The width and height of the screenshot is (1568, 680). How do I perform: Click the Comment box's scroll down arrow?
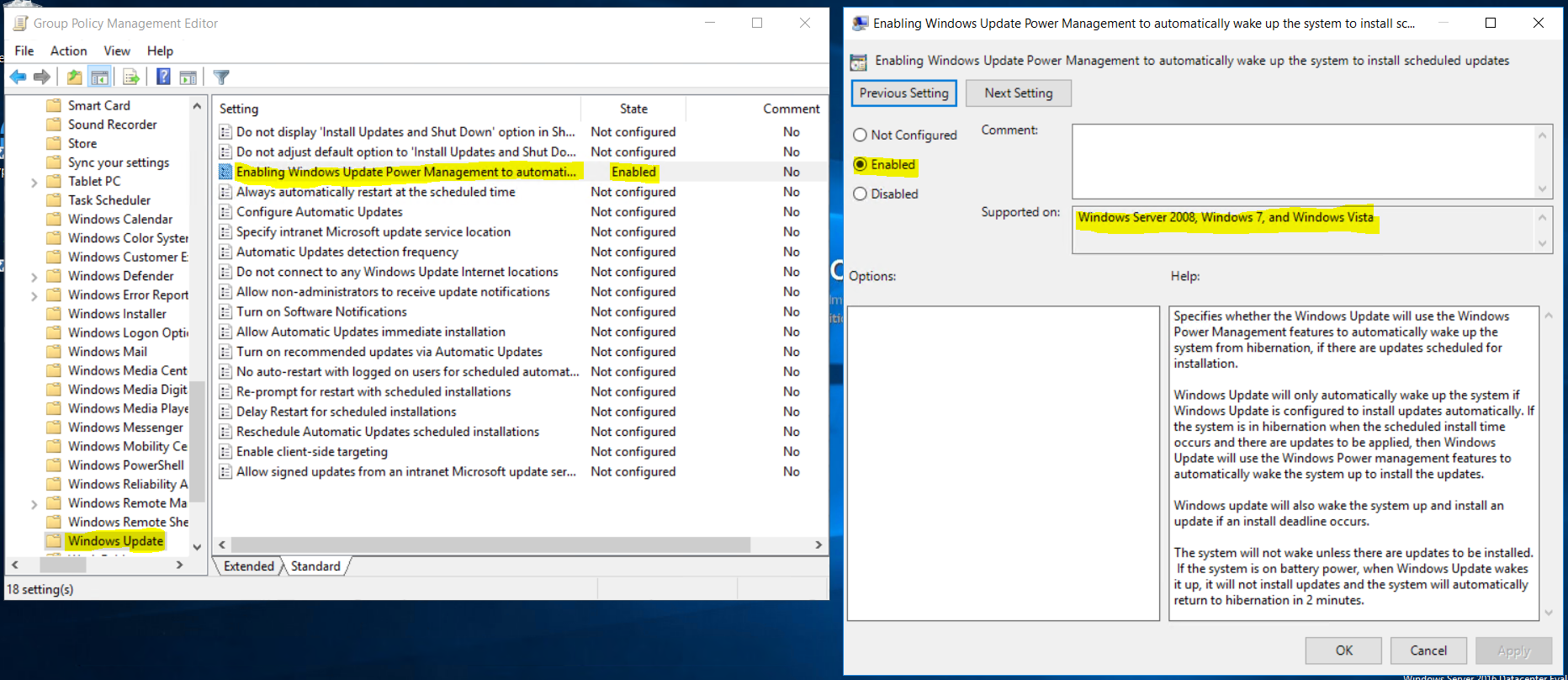(1542, 189)
